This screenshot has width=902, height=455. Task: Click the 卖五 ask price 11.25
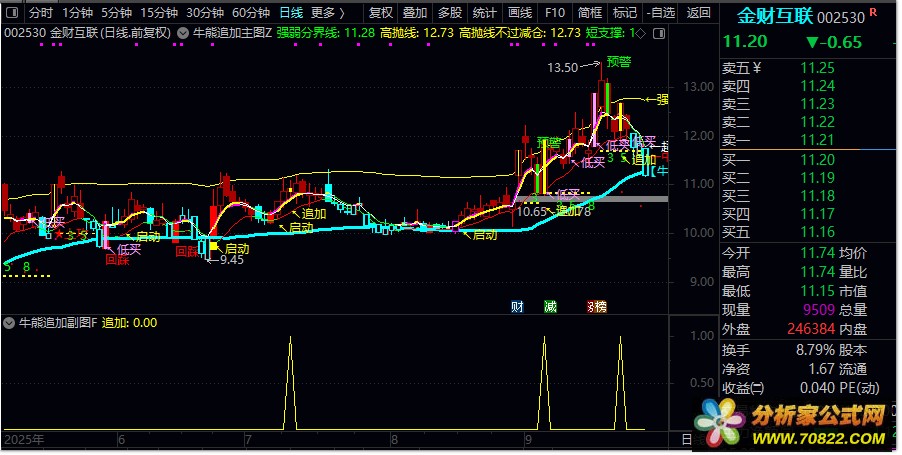coord(817,68)
